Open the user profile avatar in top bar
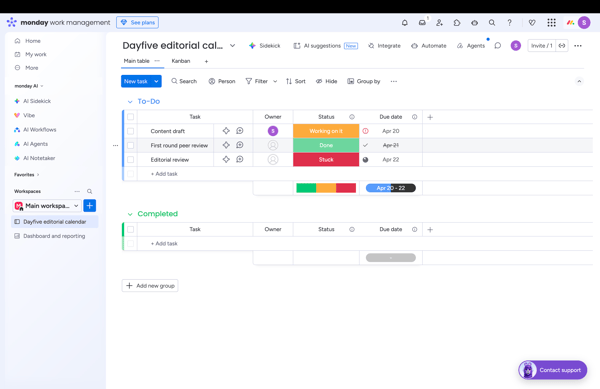This screenshot has width=600, height=389. 584,23
